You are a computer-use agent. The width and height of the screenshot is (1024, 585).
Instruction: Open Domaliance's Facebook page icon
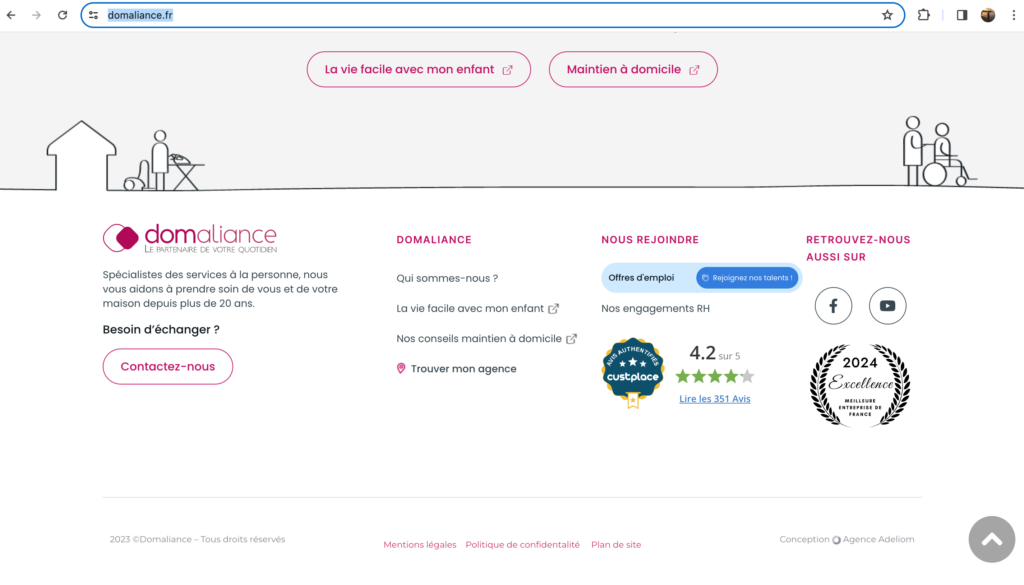833,306
